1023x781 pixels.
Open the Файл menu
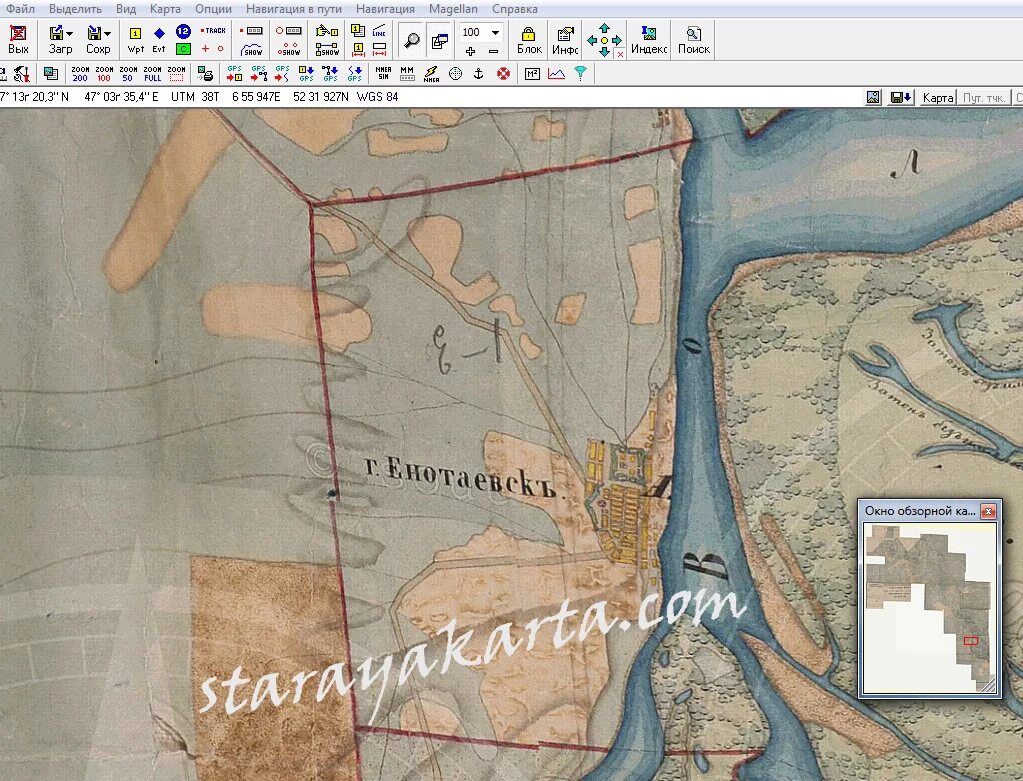(x=20, y=9)
